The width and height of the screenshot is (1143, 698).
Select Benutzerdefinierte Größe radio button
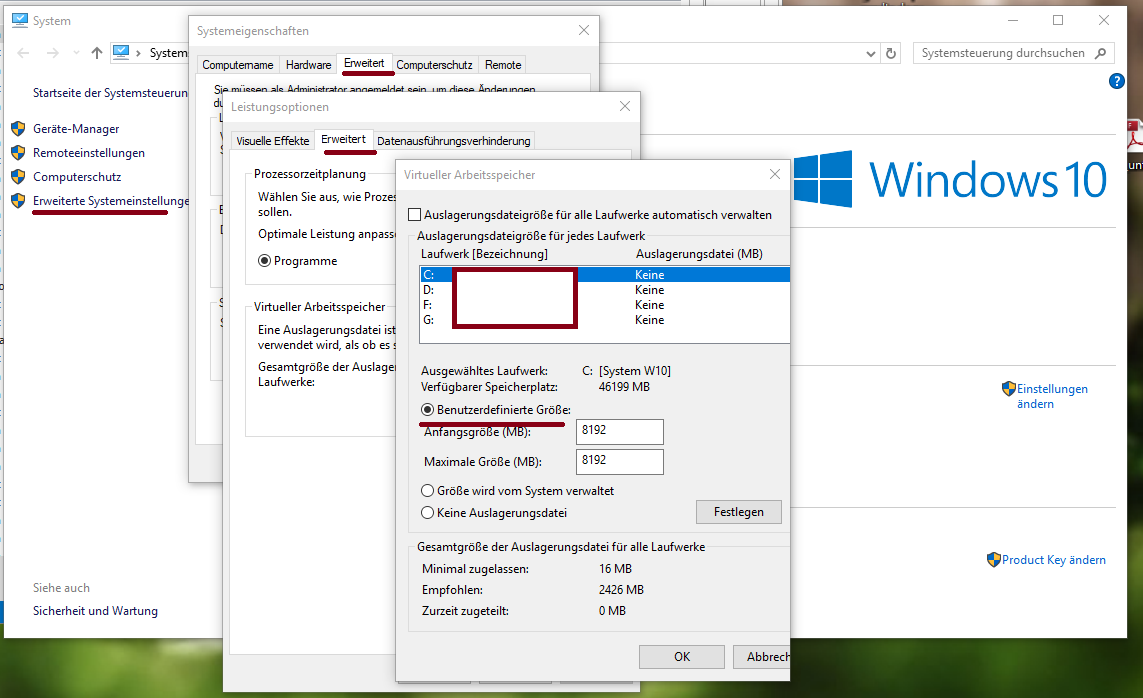coord(428,410)
